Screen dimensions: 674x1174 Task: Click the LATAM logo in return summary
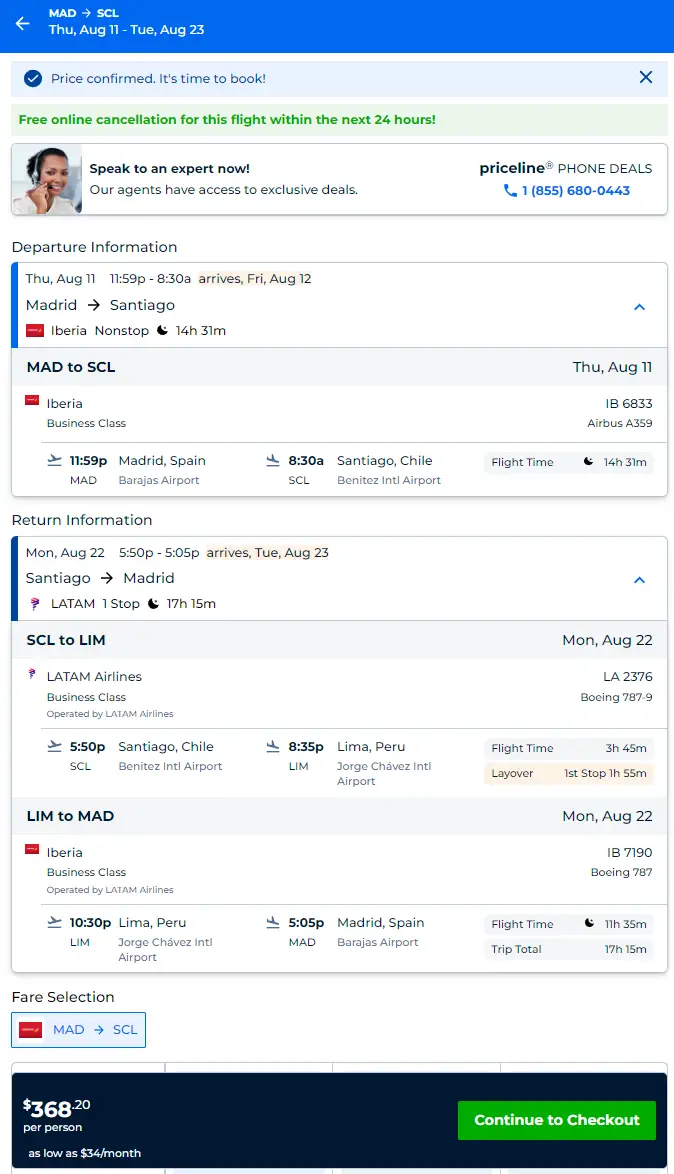(x=35, y=604)
